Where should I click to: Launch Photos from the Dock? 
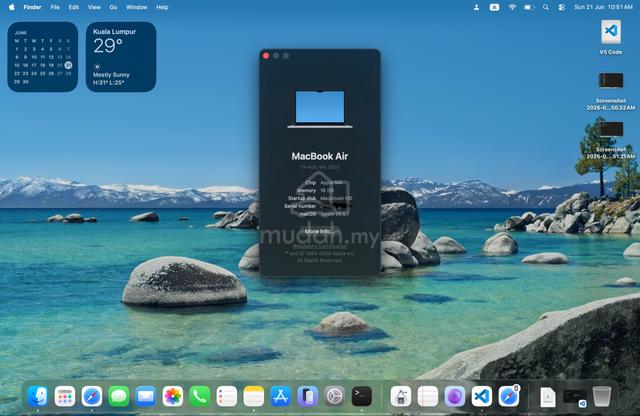[x=173, y=396]
